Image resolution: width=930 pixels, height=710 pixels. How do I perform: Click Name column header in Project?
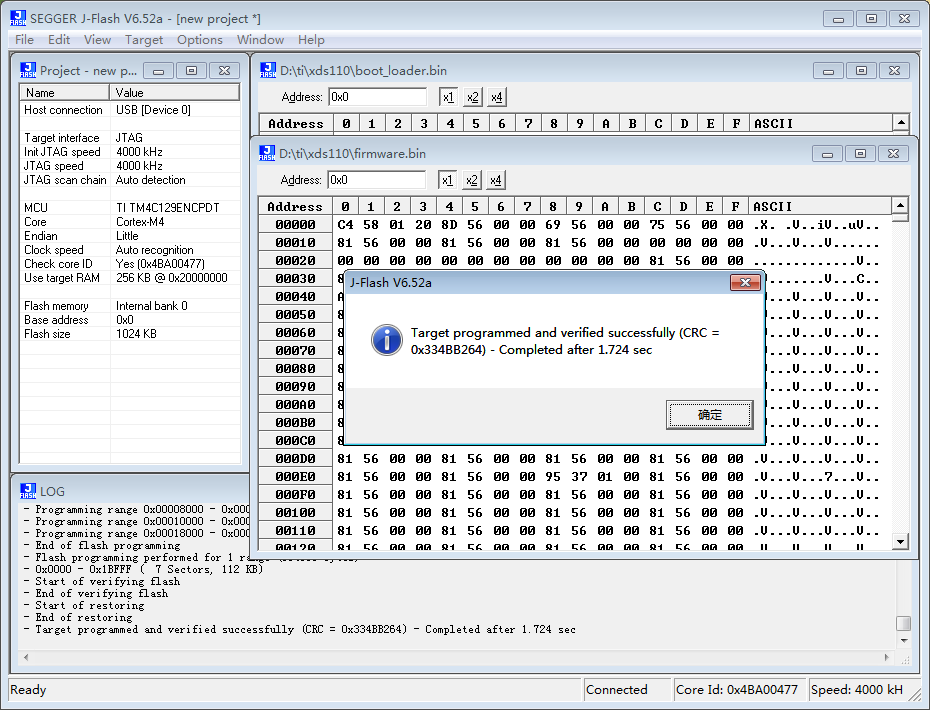(65, 93)
